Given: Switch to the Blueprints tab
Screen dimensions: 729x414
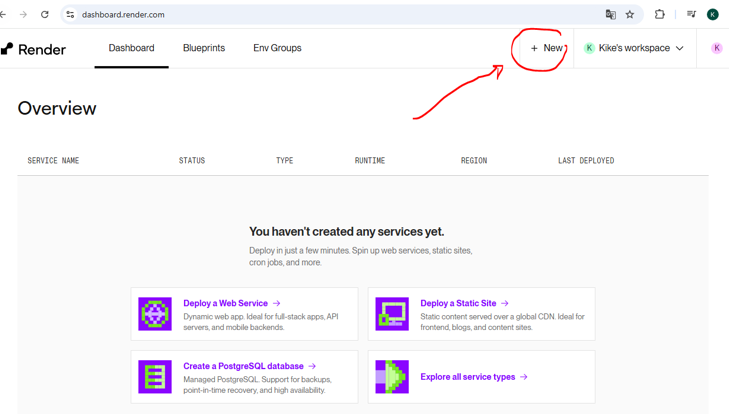Looking at the screenshot, I should click(204, 48).
